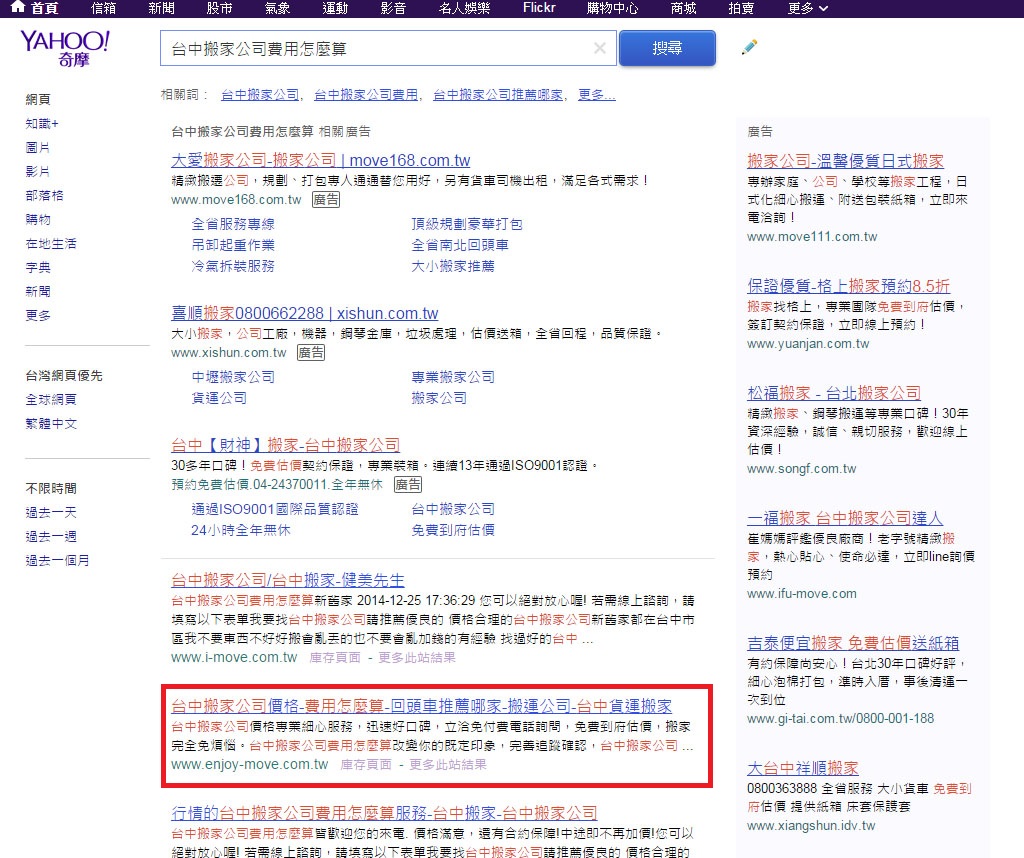Open 氣象 in top navigation

click(x=278, y=8)
